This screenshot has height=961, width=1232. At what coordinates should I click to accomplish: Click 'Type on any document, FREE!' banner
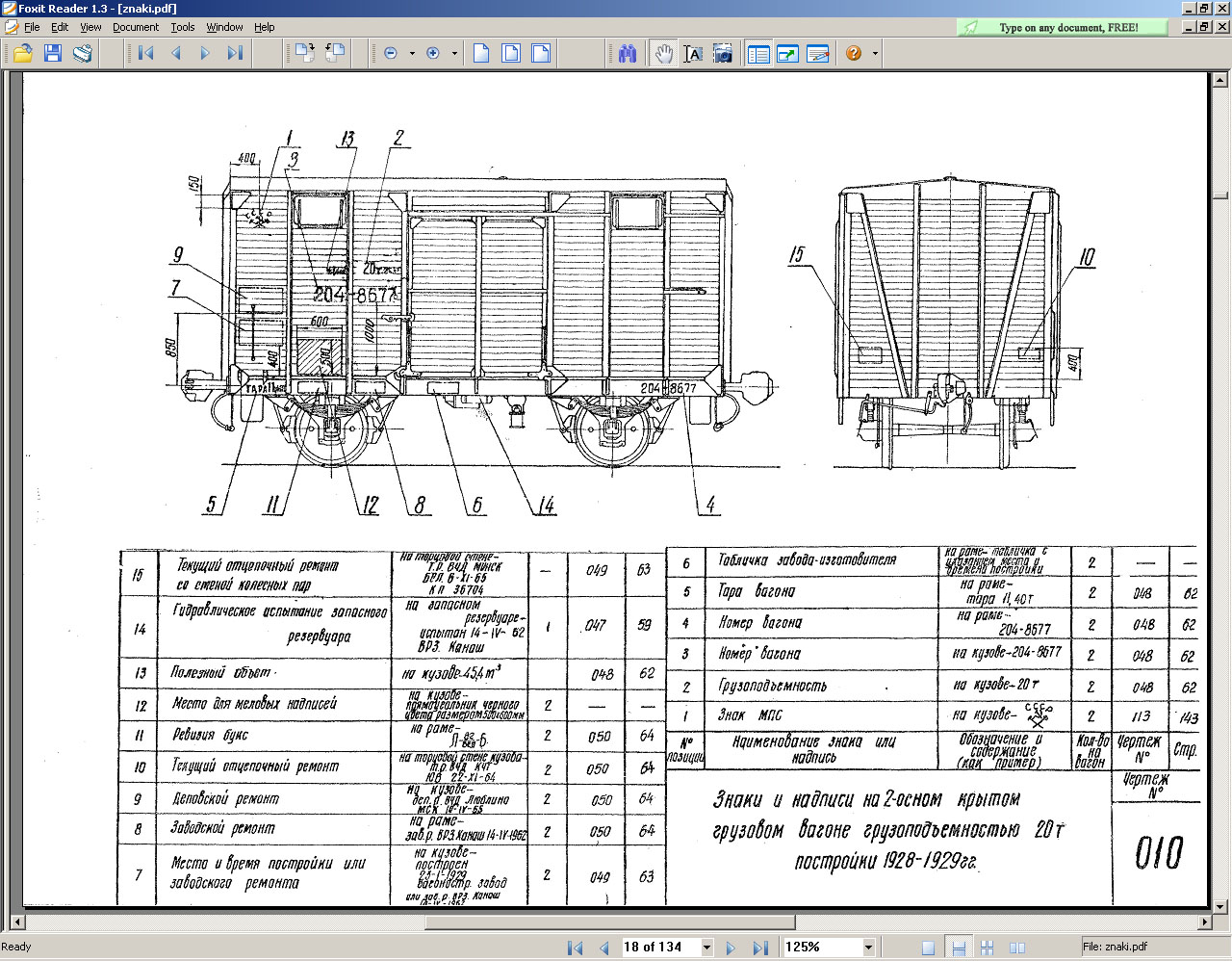pyautogui.click(x=1064, y=28)
